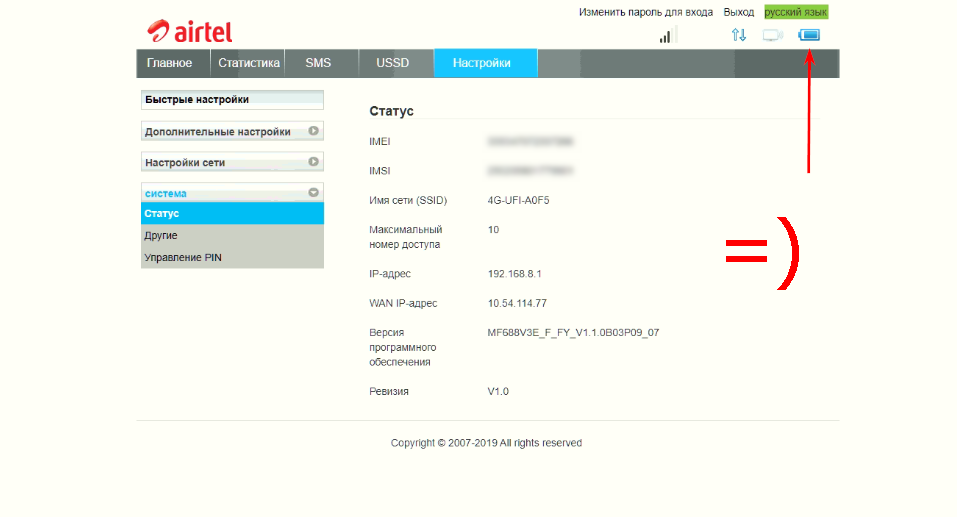Open Другие in system menu
Screen dimensions: 957x517
pos(232,235)
